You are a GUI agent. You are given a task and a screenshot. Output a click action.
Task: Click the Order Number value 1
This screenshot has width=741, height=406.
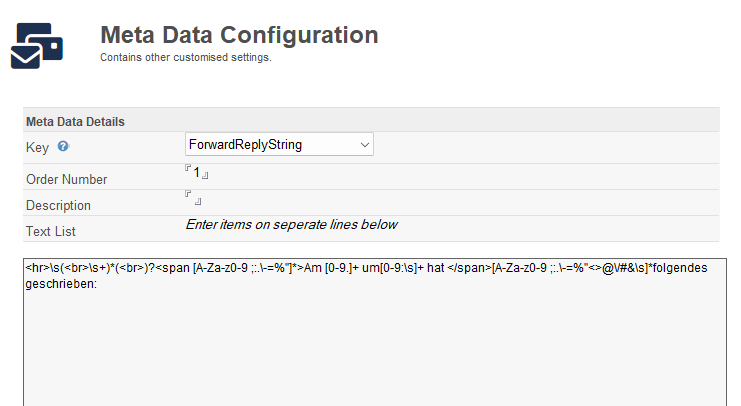coord(197,172)
